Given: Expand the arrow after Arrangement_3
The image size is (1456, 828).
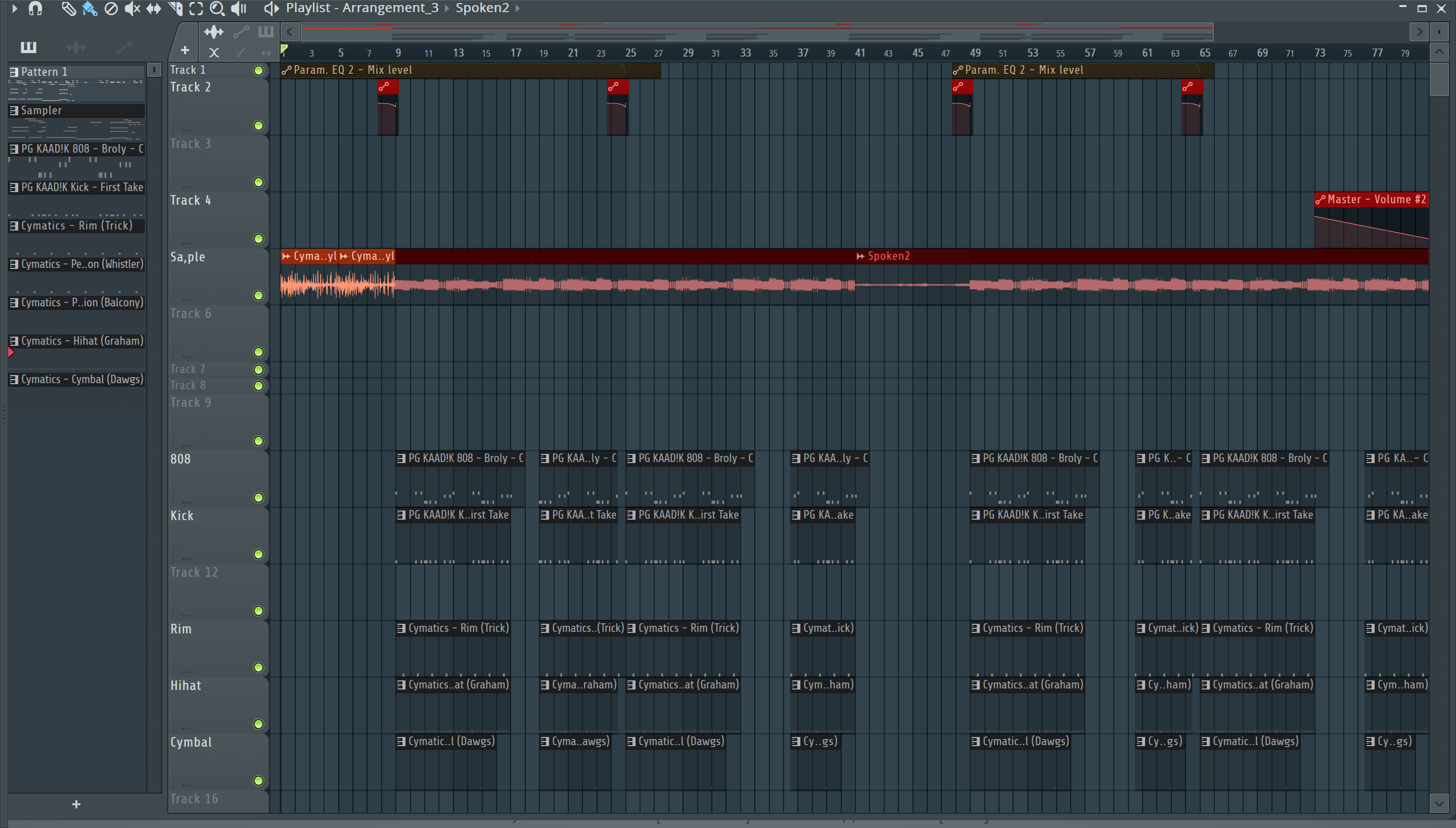Looking at the screenshot, I should click(447, 9).
